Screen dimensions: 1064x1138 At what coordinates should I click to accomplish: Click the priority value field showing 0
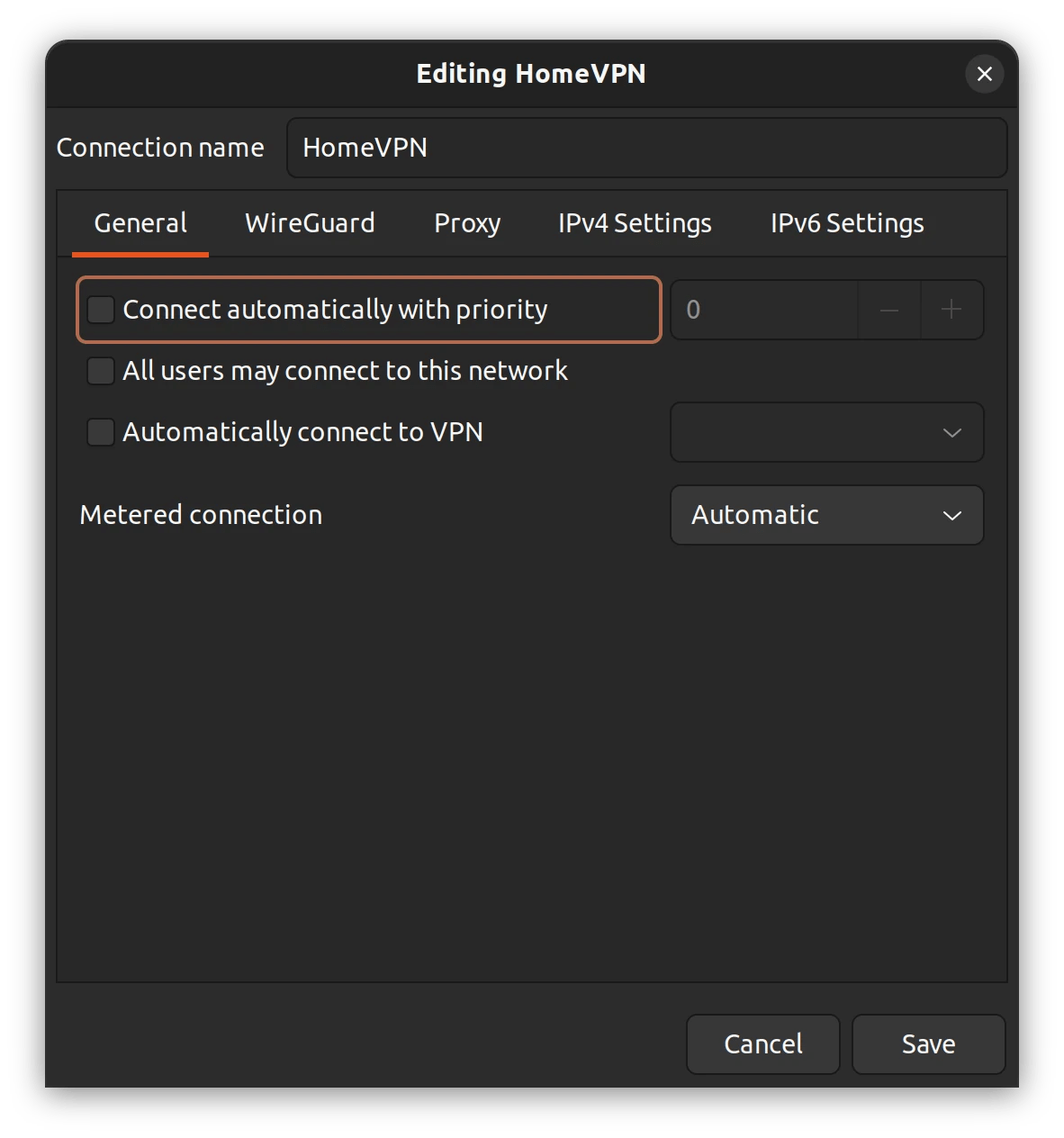click(x=764, y=310)
